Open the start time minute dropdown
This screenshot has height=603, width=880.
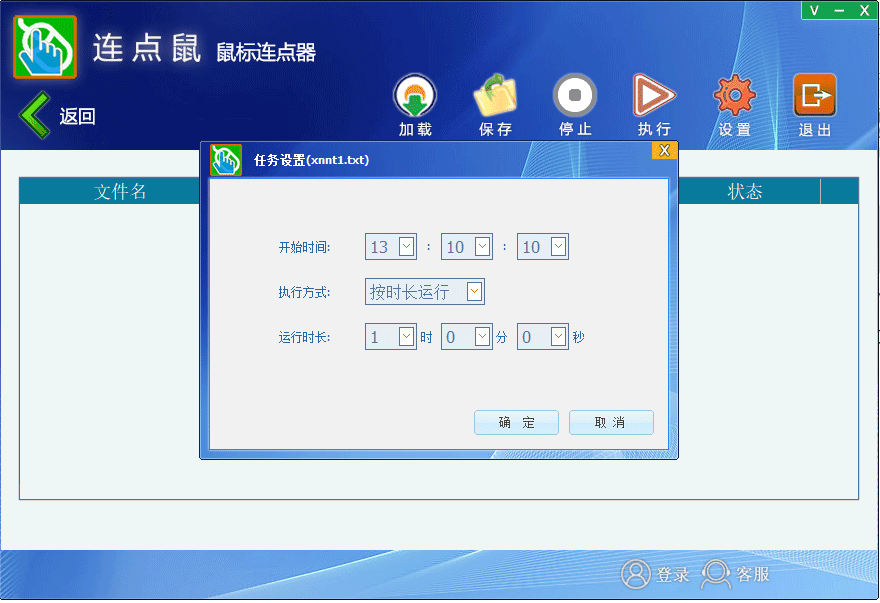(483, 246)
